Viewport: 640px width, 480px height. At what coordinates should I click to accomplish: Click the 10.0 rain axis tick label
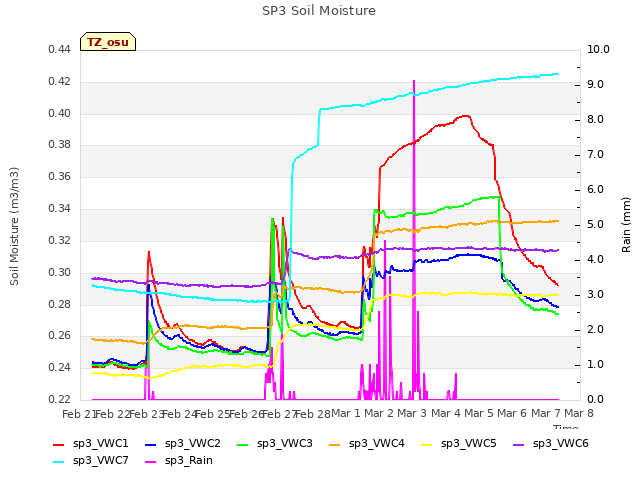tap(598, 49)
